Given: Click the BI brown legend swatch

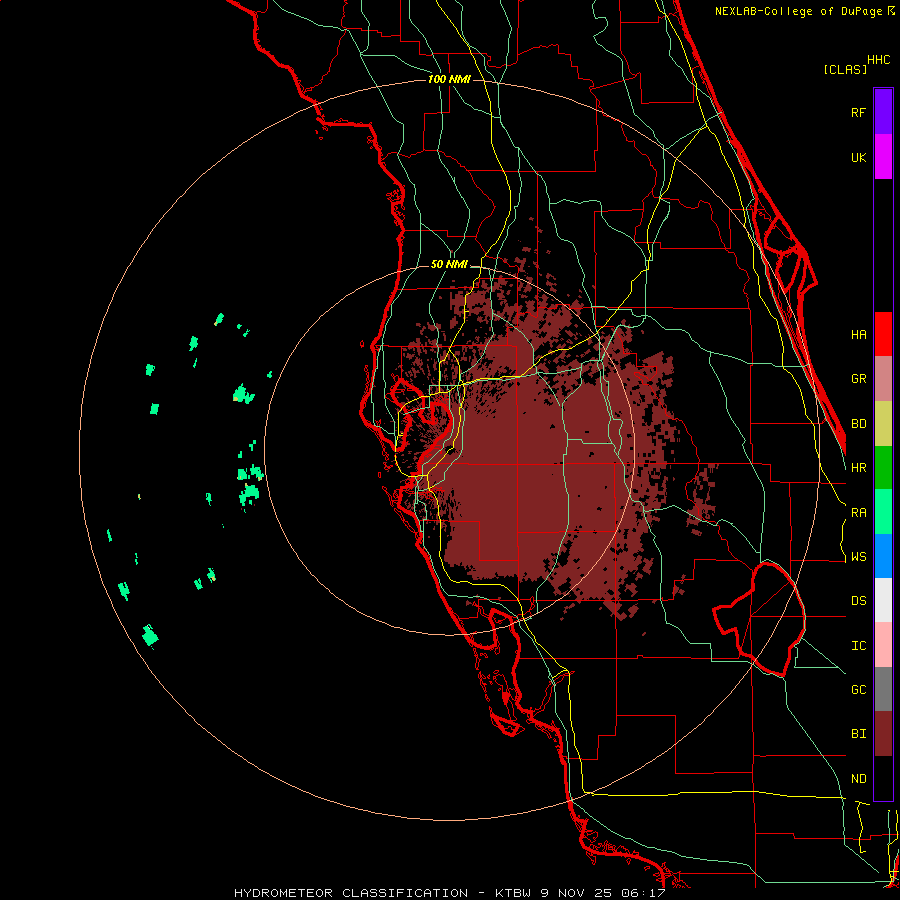Looking at the screenshot, I should click(x=883, y=734).
